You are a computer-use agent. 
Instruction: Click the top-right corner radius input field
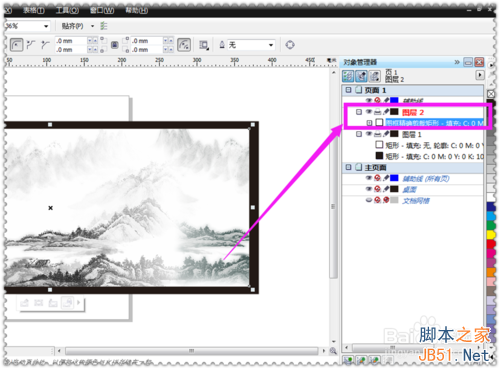pos(146,41)
